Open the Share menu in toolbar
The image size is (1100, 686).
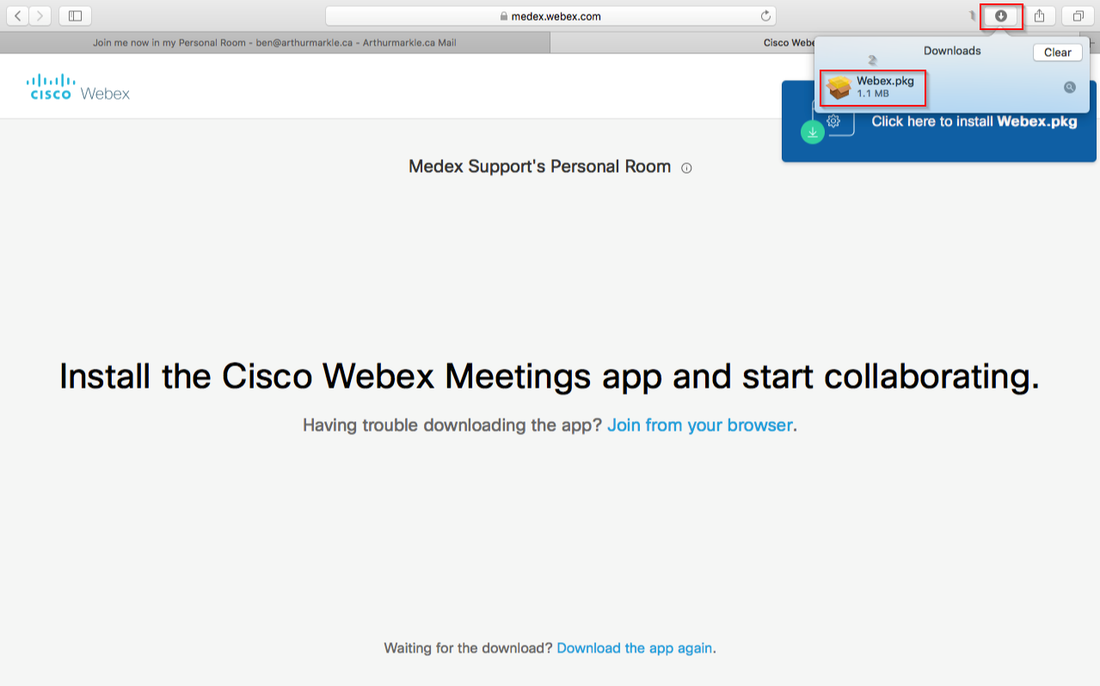(1040, 16)
